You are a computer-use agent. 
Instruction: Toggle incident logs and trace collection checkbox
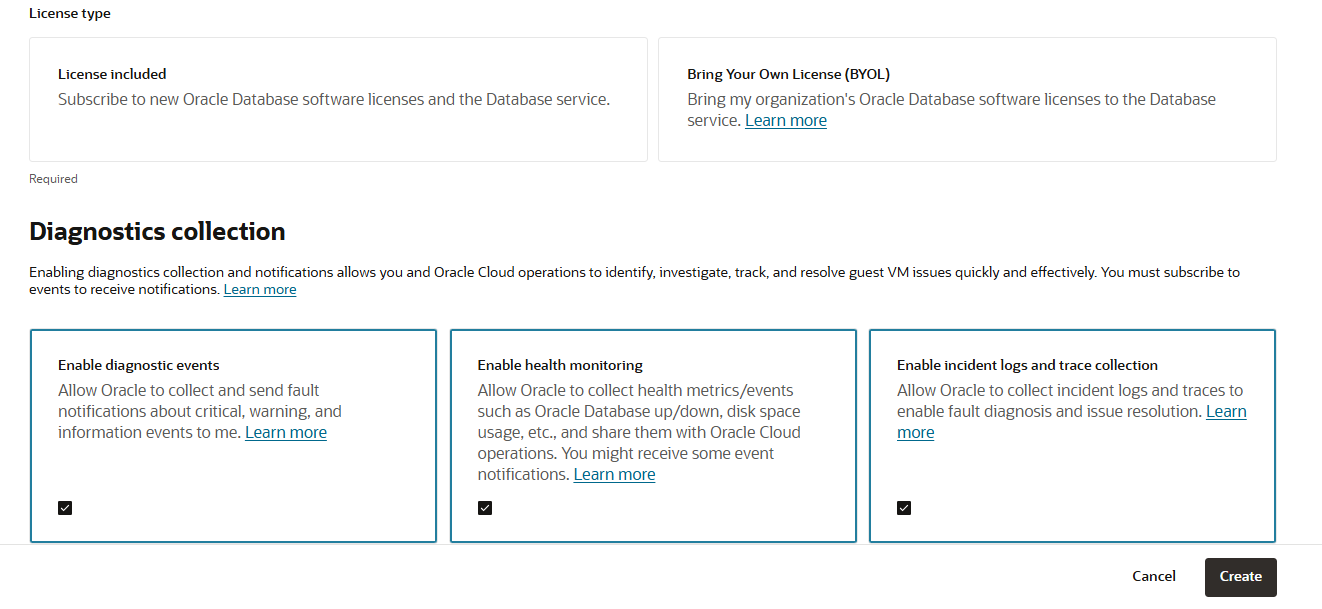904,508
